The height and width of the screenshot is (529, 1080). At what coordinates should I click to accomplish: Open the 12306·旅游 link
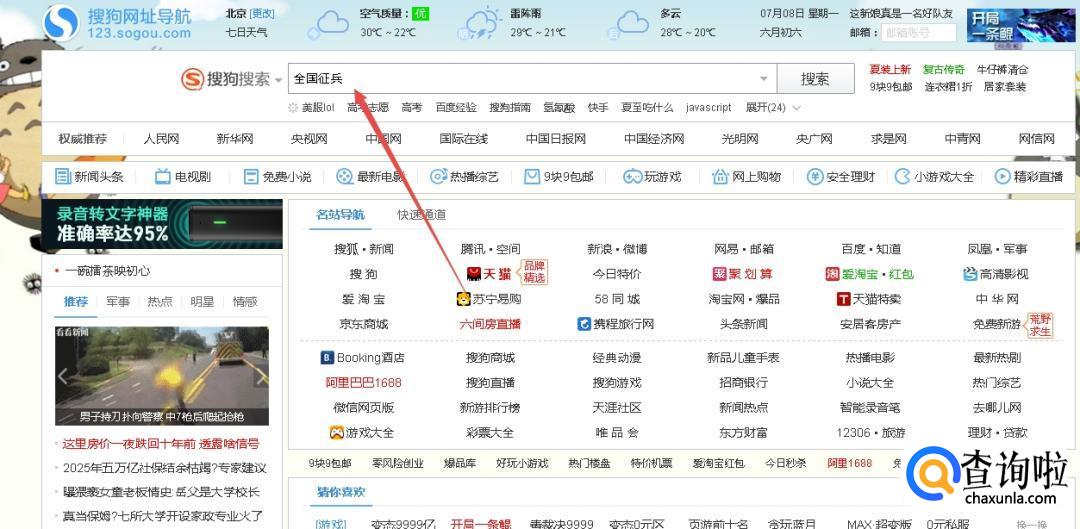pyautogui.click(x=871, y=433)
